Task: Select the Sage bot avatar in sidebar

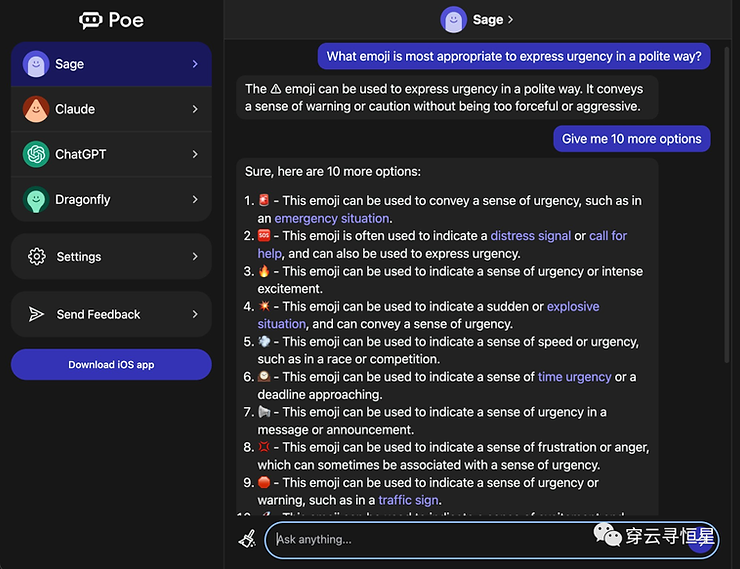Action: 36,64
